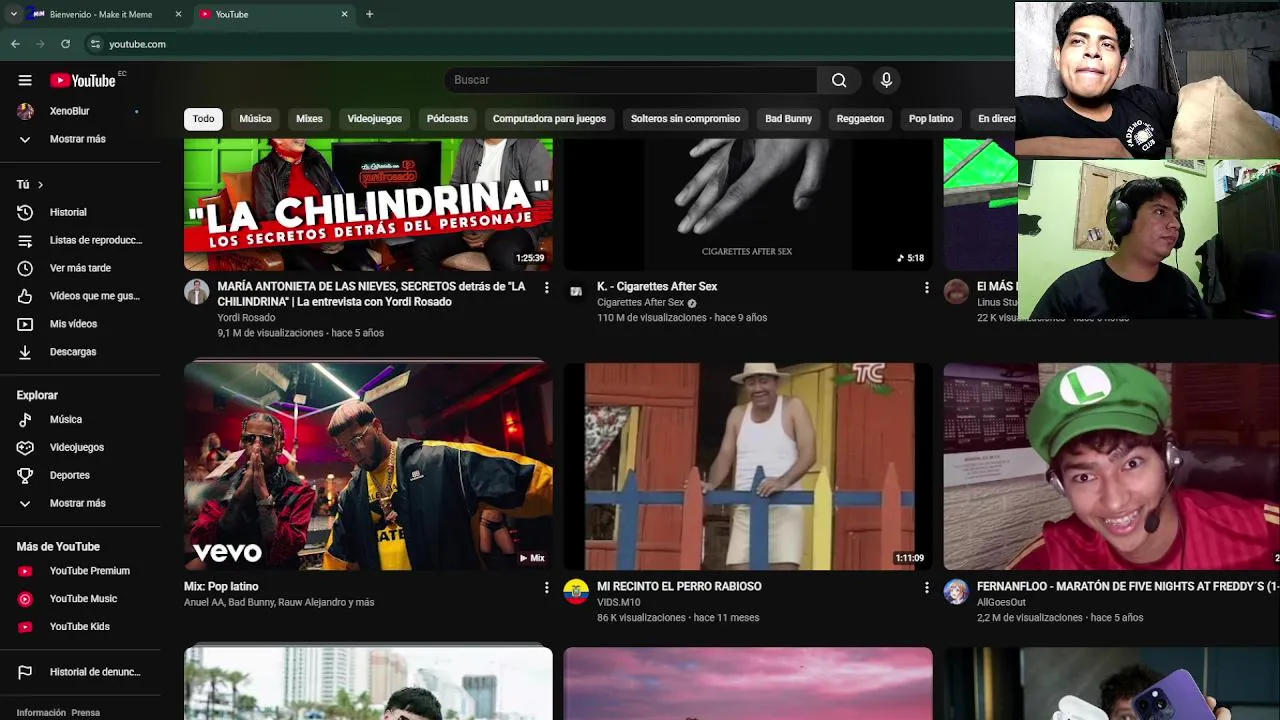Start voice search with microphone icon
This screenshot has width=1280, height=720.
886,80
